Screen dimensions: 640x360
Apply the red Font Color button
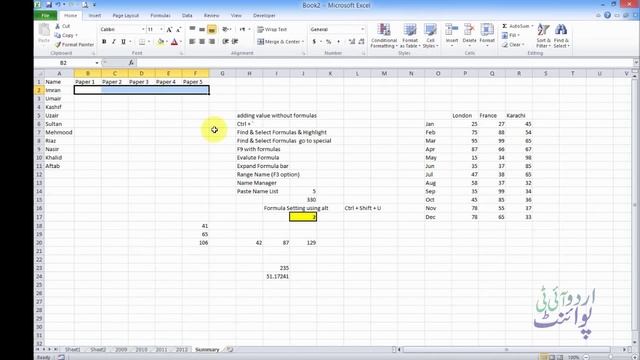pyautogui.click(x=174, y=42)
